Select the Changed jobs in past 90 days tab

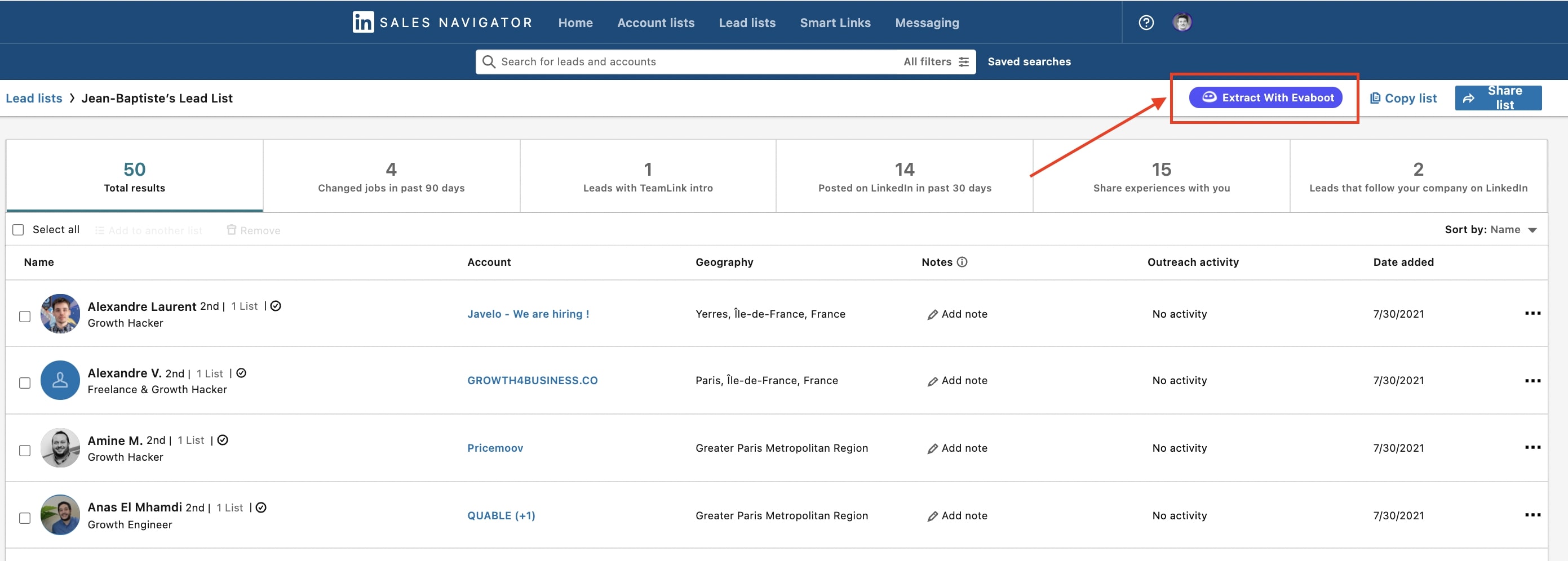pos(391,176)
